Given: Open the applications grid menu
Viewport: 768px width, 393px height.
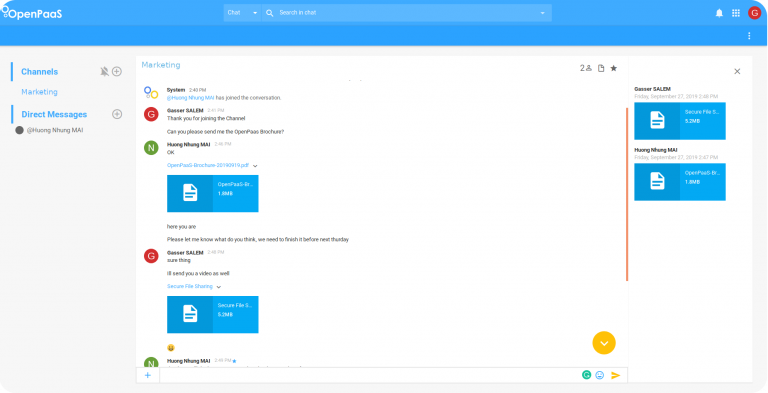Looking at the screenshot, I should pos(736,13).
